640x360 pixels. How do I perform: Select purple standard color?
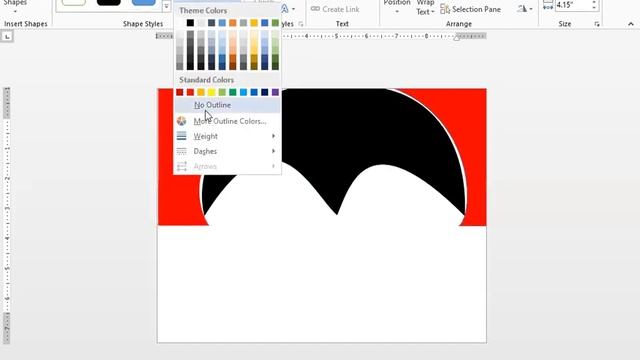pos(275,92)
